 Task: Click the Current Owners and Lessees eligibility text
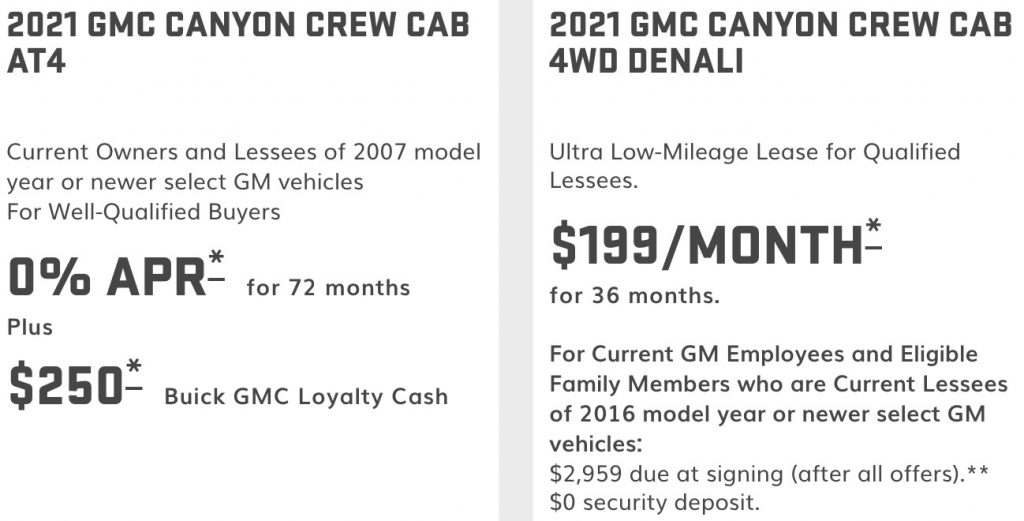pos(244,166)
